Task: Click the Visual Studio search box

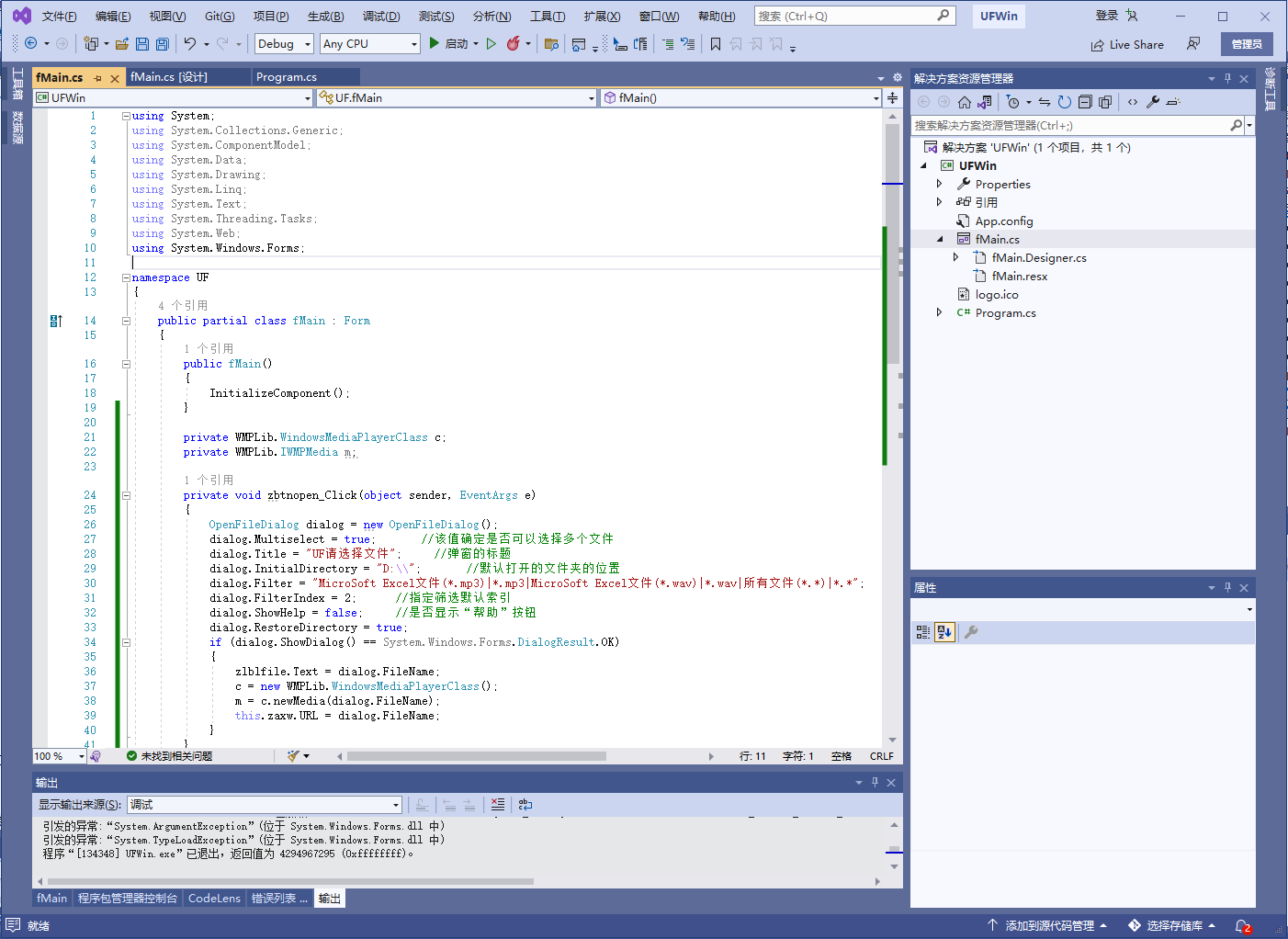Action: 854,16
